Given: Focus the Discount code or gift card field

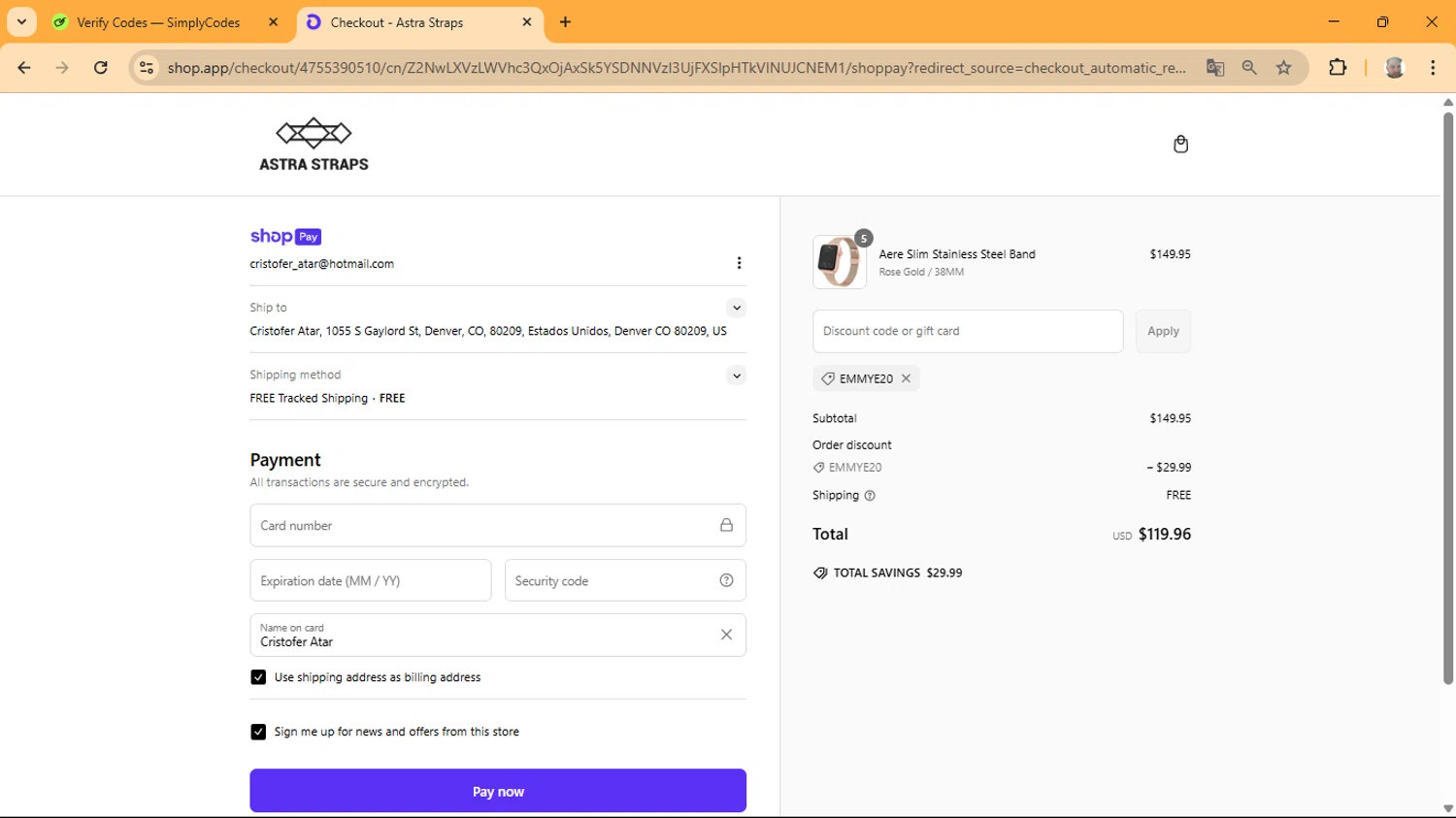Looking at the screenshot, I should [x=968, y=331].
